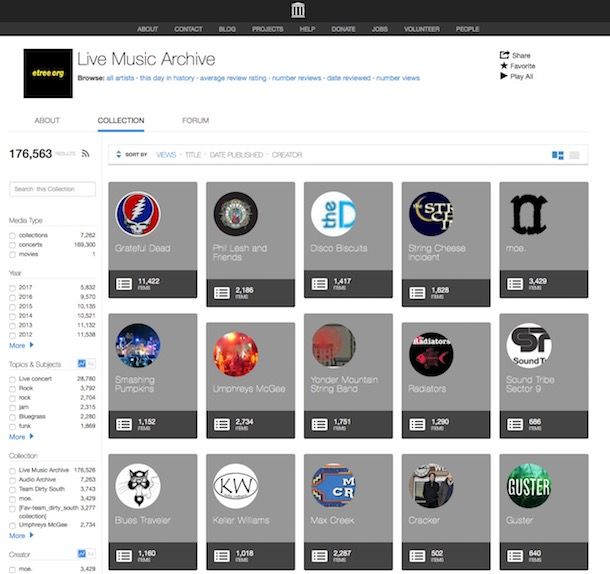
Task: Check the collections media type box
Action: [x=12, y=236]
